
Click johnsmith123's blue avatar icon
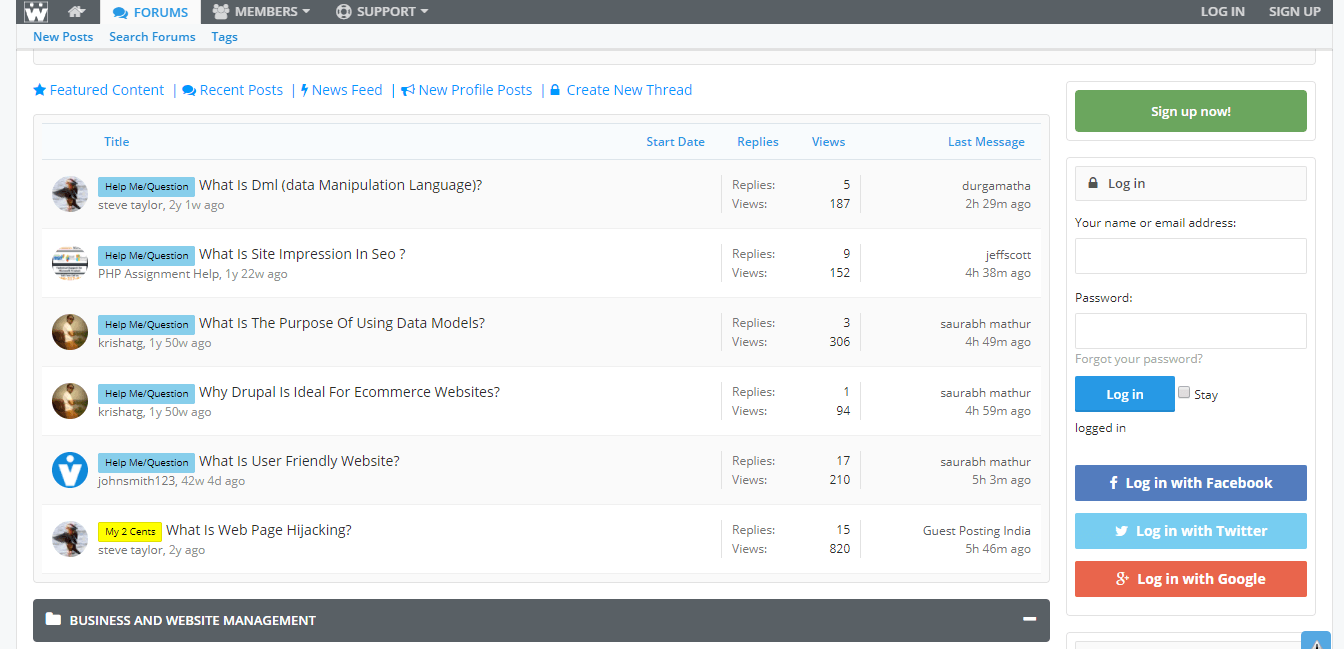(70, 470)
